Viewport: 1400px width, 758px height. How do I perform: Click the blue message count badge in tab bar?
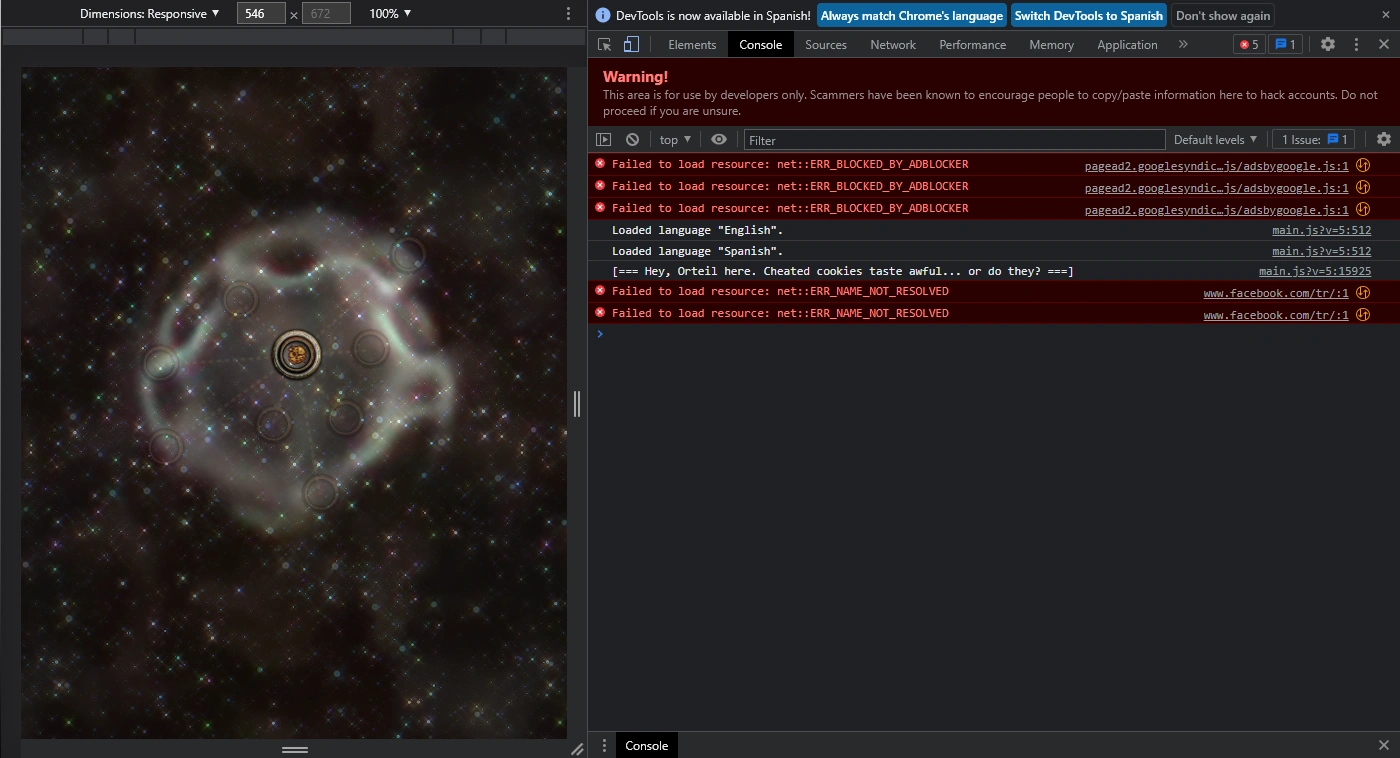tap(1285, 44)
